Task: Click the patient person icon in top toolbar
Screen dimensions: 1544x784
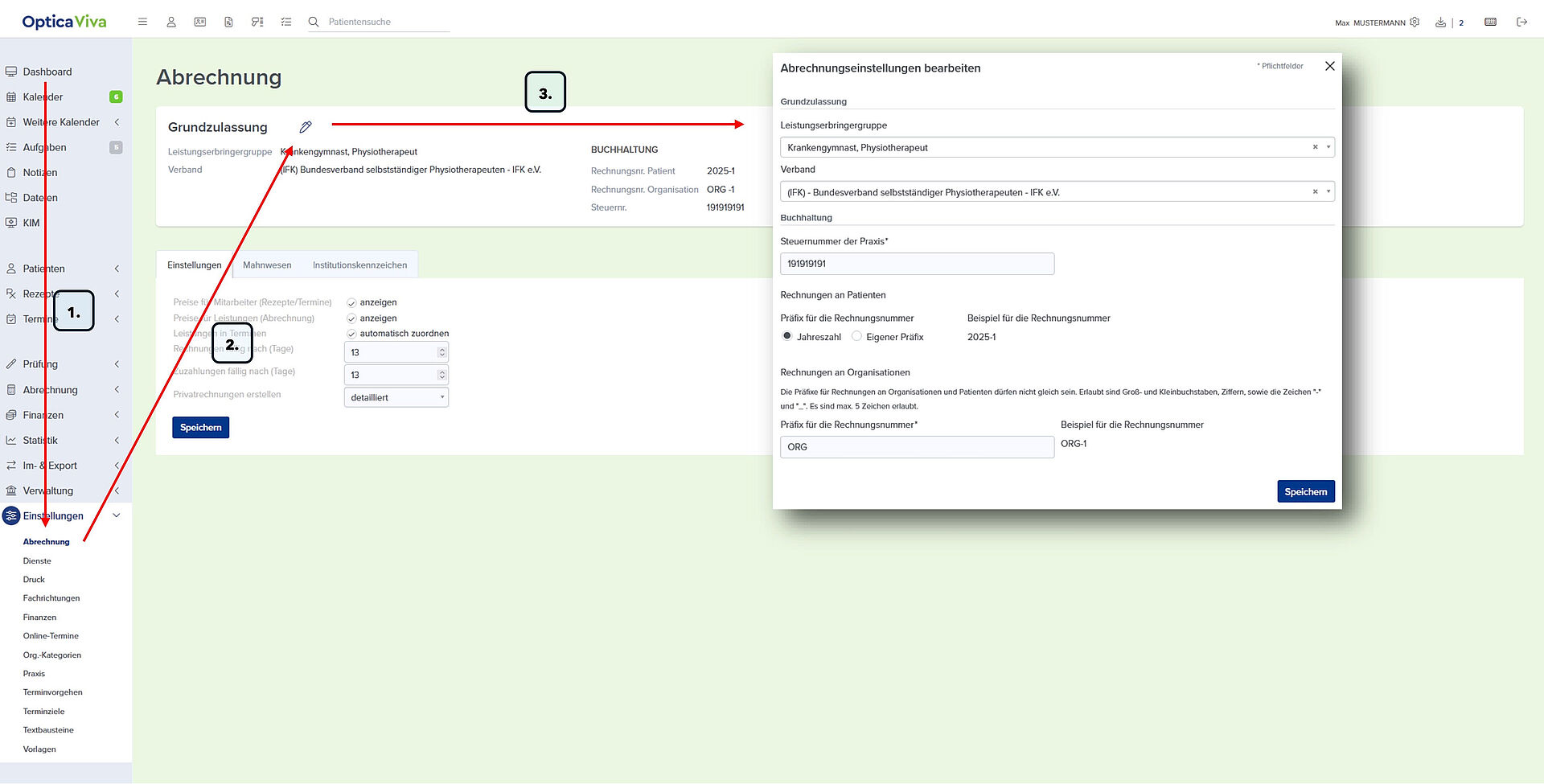Action: [171, 22]
